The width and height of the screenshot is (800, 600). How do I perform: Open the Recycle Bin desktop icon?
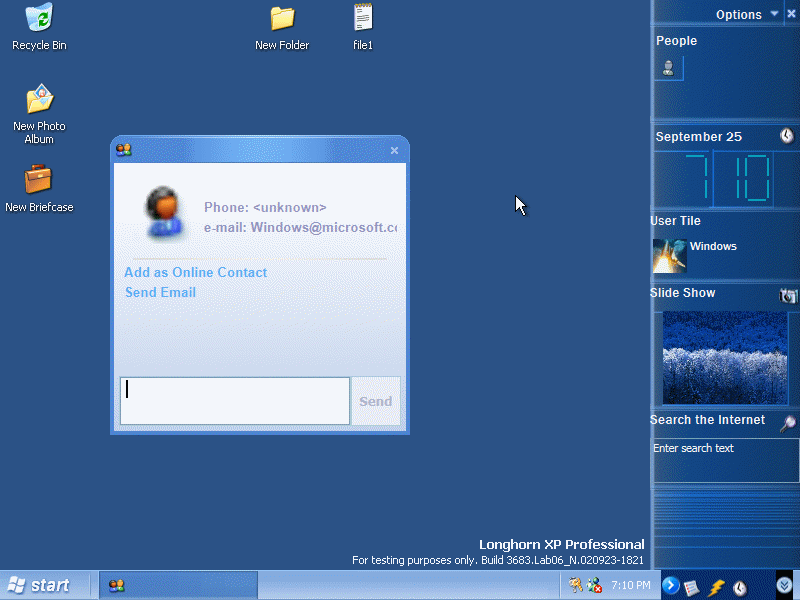[39, 27]
